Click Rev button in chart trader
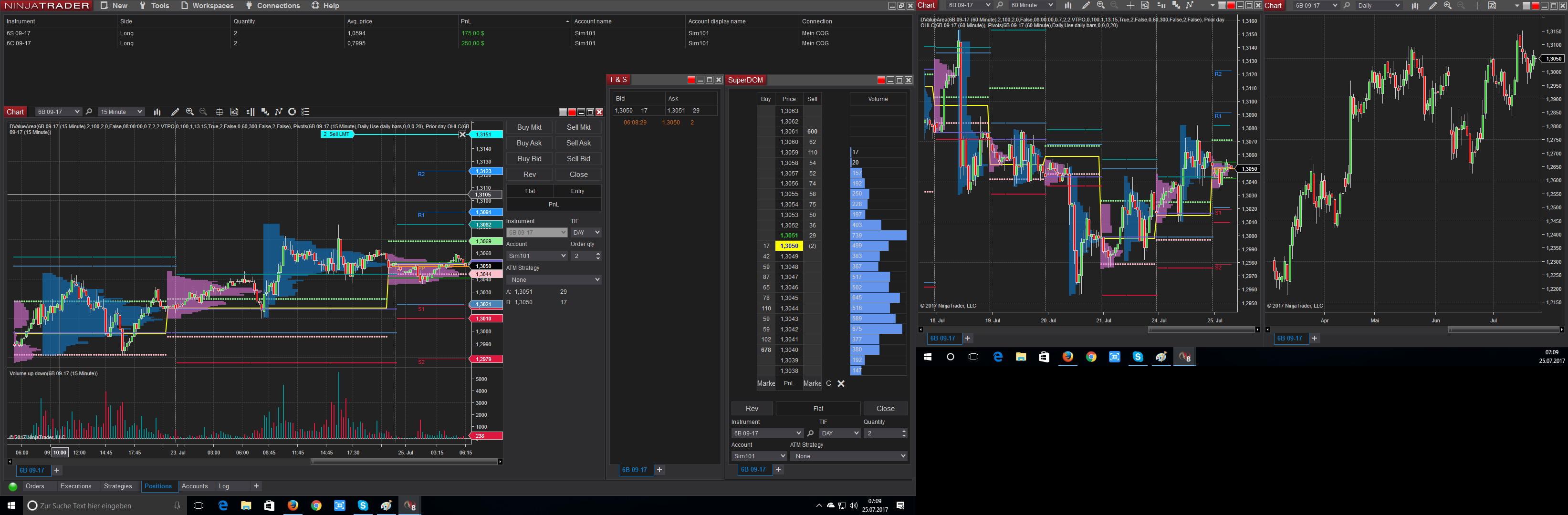The width and height of the screenshot is (1568, 515). [x=530, y=175]
